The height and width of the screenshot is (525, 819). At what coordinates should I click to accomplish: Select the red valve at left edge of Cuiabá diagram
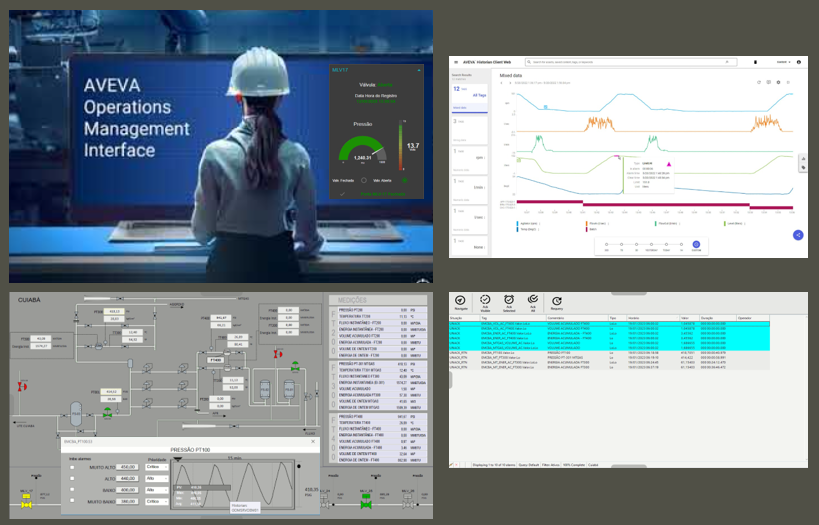[x=22, y=387]
